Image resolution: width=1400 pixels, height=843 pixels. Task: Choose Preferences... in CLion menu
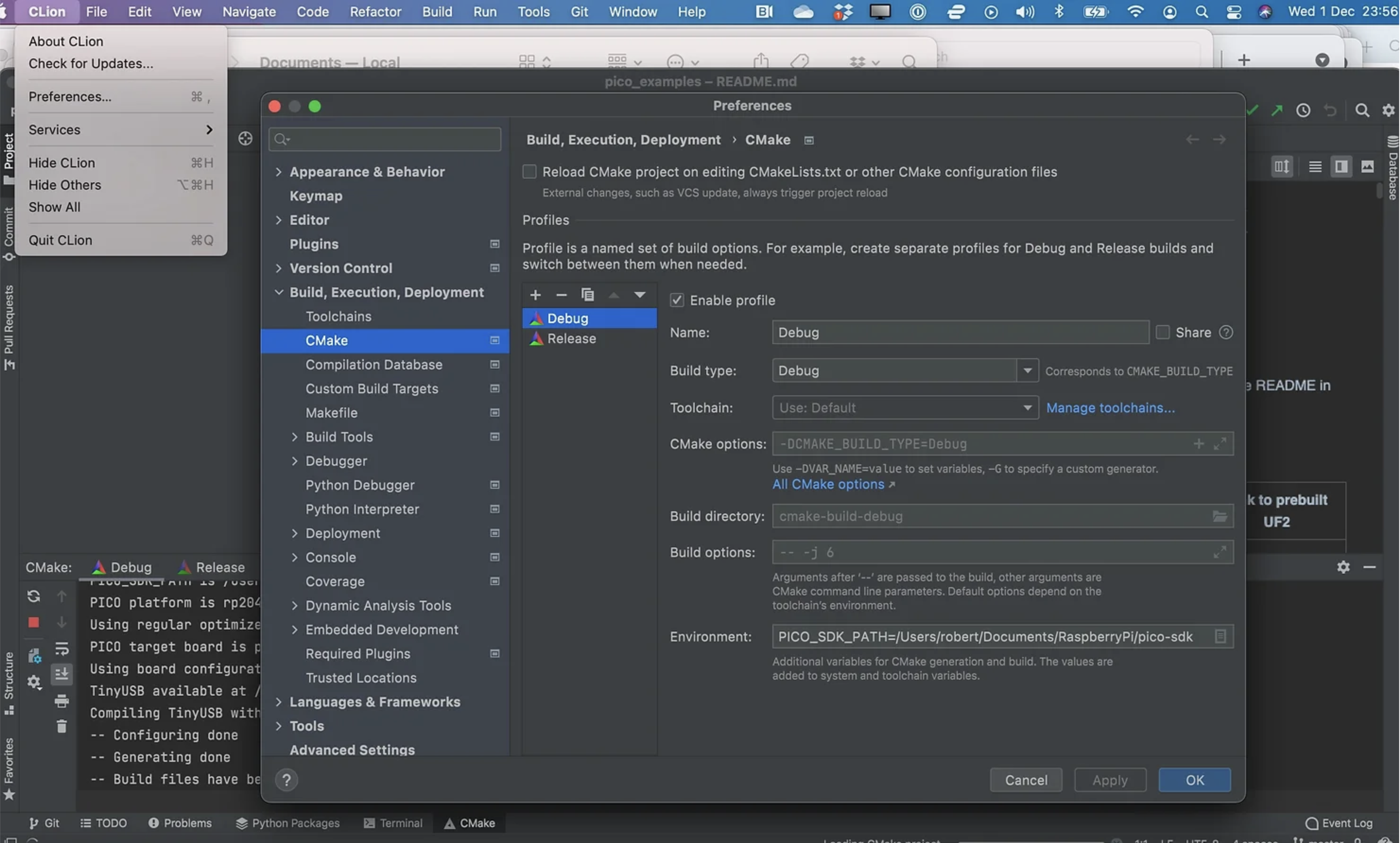[x=121, y=96]
